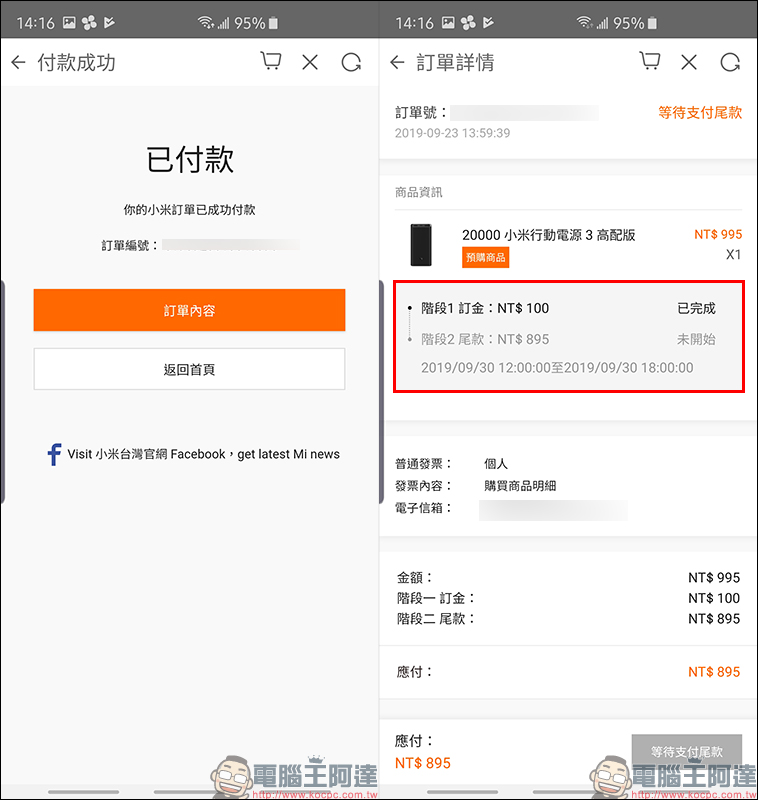Click the blue Facebook logo icon
Viewport: 758px width, 800px height.
[x=54, y=454]
